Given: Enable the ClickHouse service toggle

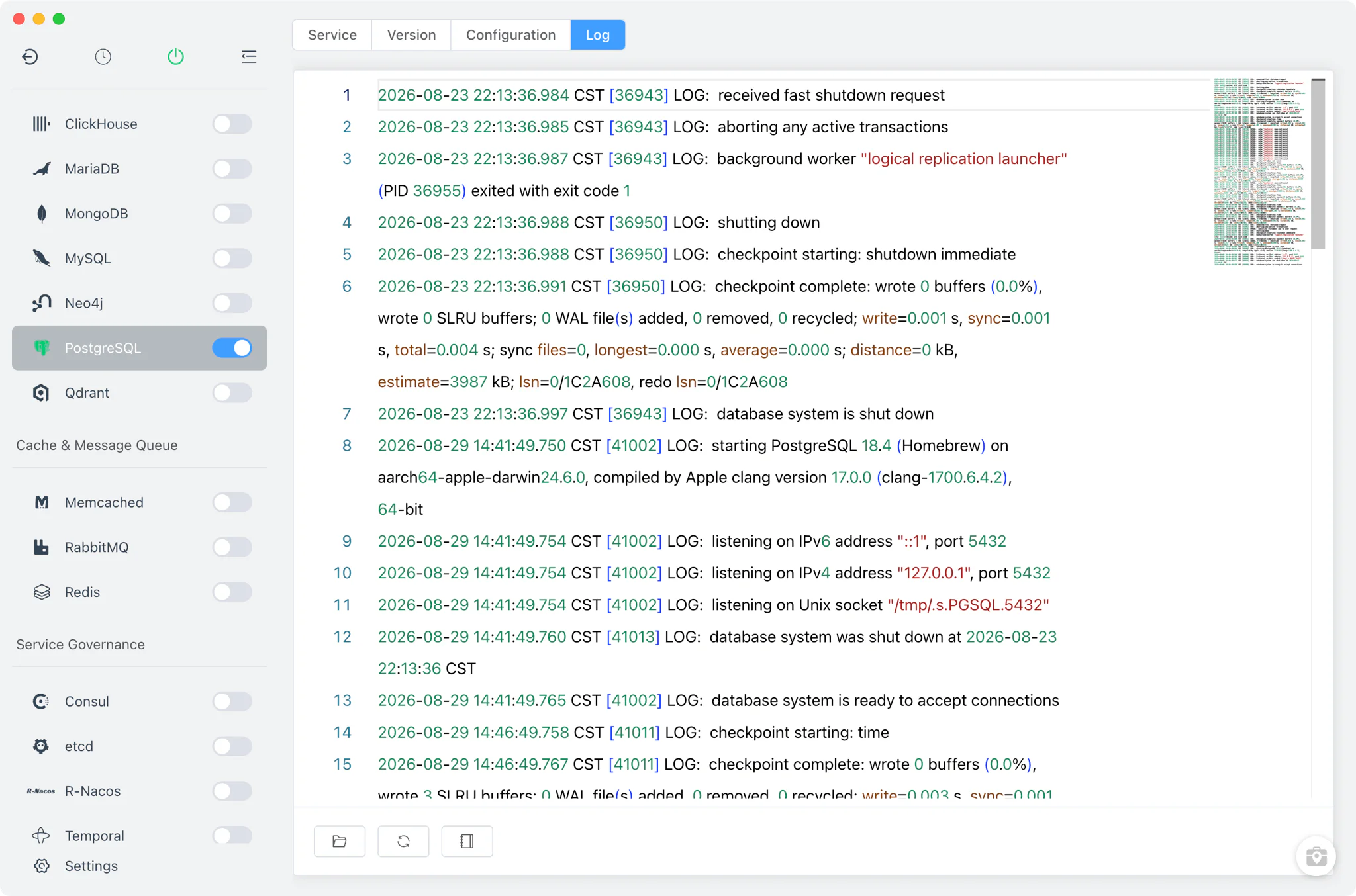Looking at the screenshot, I should (x=232, y=124).
